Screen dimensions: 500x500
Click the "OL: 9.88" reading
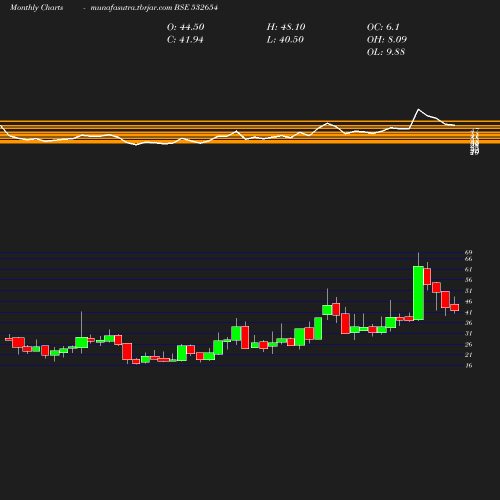(386, 52)
